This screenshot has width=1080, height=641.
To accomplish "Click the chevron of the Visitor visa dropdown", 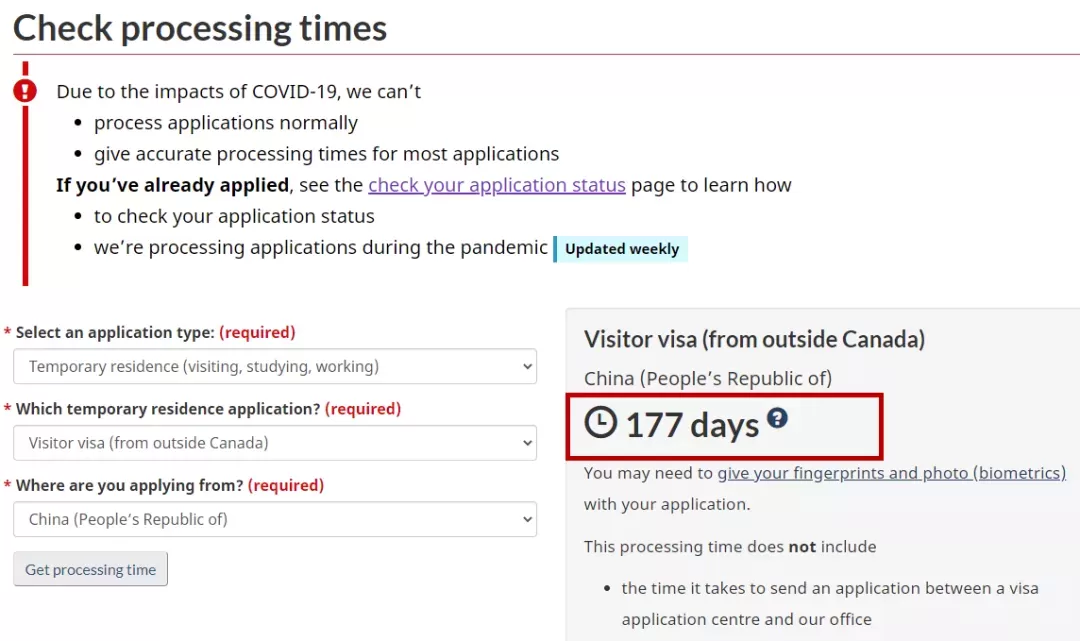I will (x=527, y=443).
